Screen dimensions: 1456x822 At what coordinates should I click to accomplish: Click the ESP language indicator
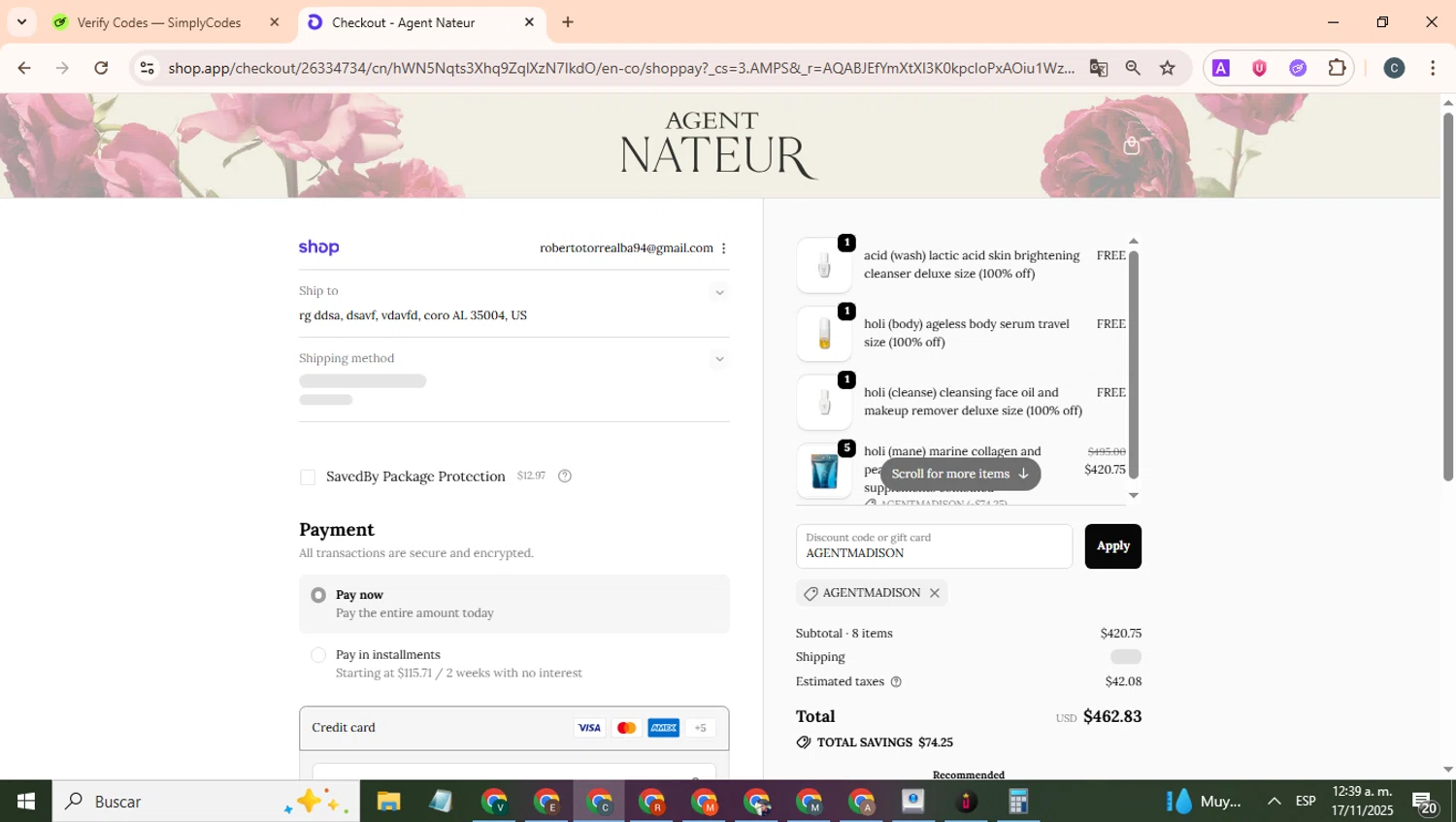pos(1306,802)
